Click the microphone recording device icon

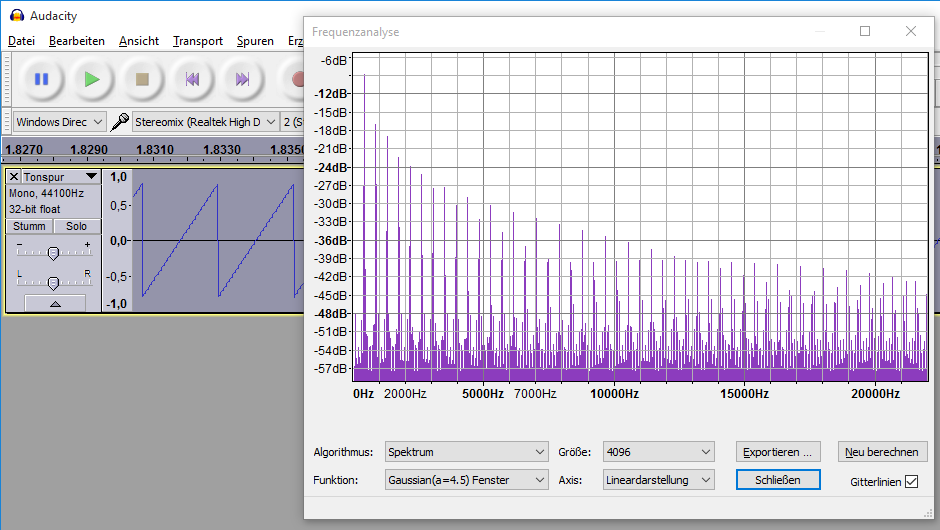point(120,122)
